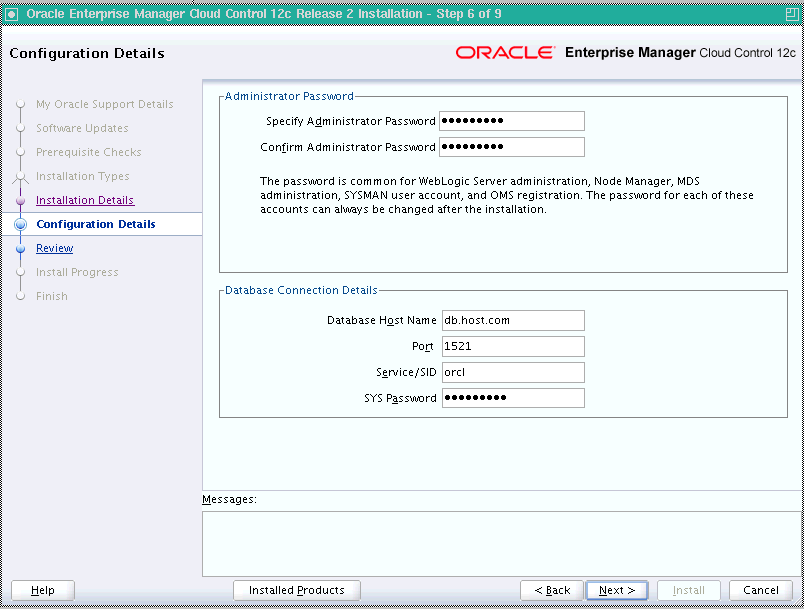The width and height of the screenshot is (804, 609).
Task: Click the Review step bullet icon
Action: [x=21, y=249]
